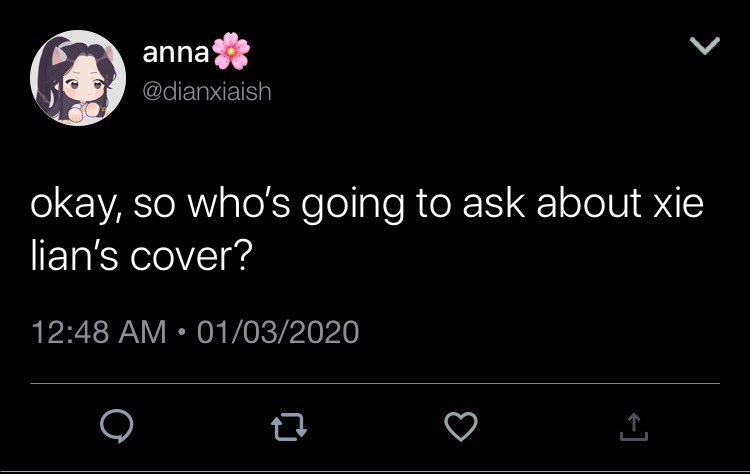Open the 12:48 AM timestamp link

(x=99, y=332)
